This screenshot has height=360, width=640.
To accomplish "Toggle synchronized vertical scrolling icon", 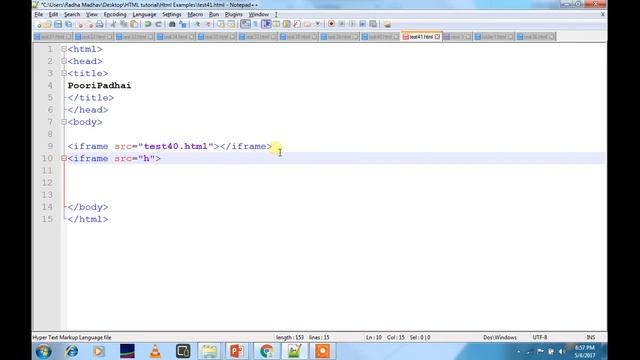I will click(x=220, y=24).
